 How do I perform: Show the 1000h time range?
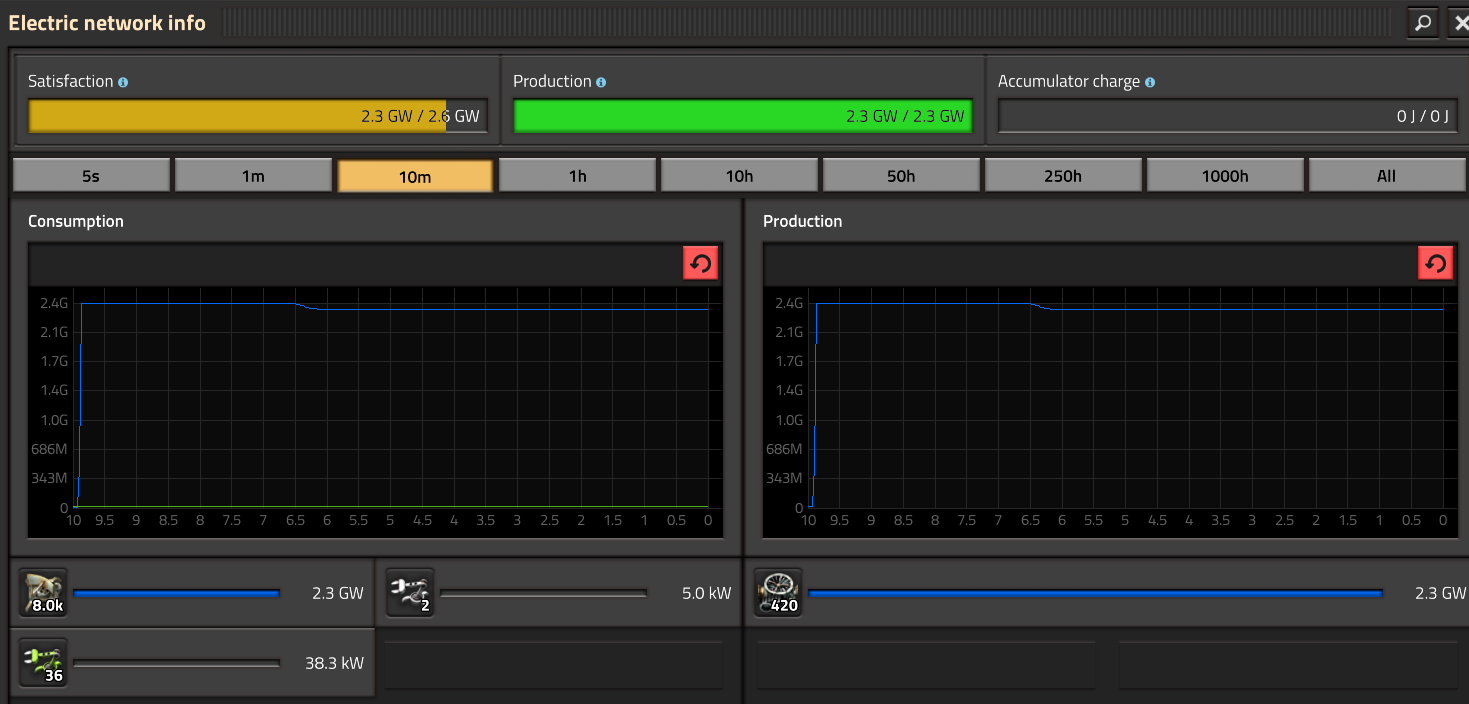point(1225,176)
